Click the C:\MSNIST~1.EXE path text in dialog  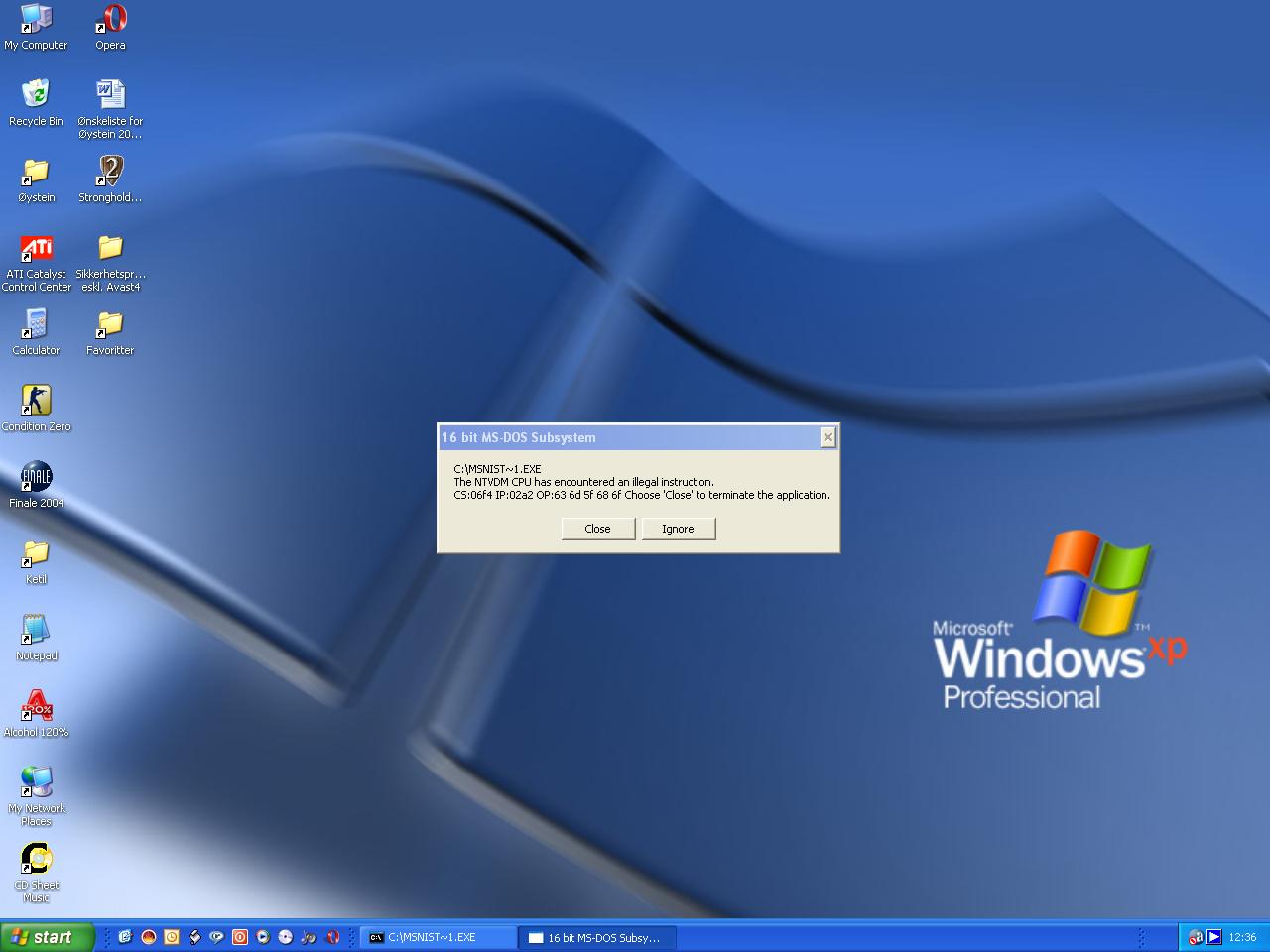pos(497,469)
